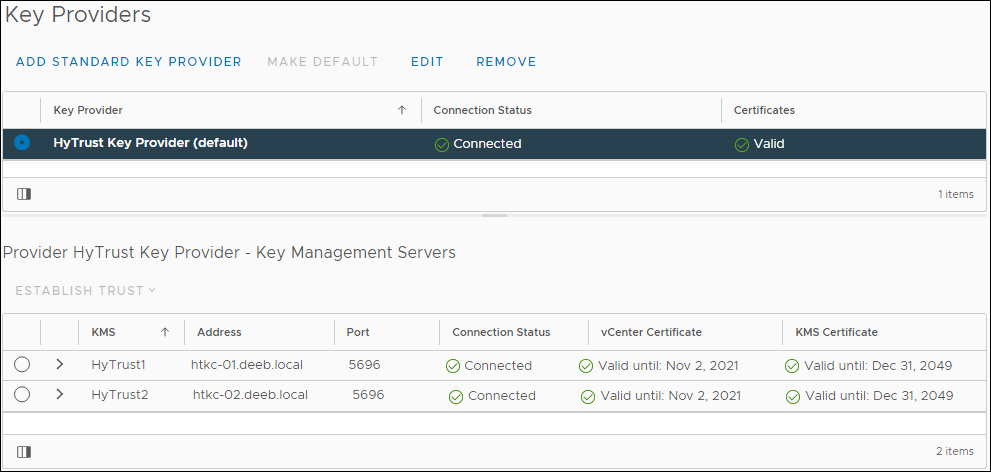Viewport: 991px width, 472px height.
Task: Open the Establish Trust dropdown
Action: (85, 291)
